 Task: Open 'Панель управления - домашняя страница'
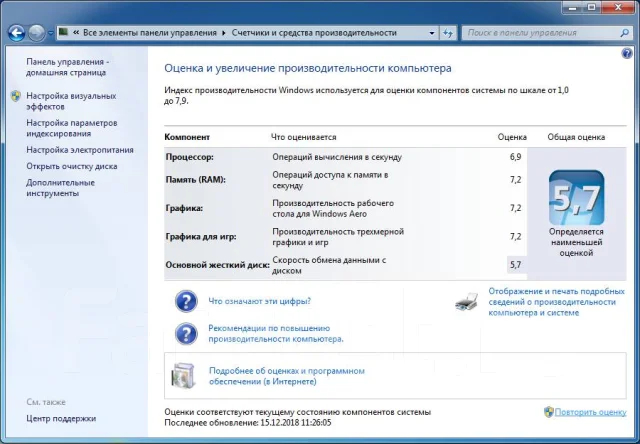pyautogui.click(x=67, y=67)
